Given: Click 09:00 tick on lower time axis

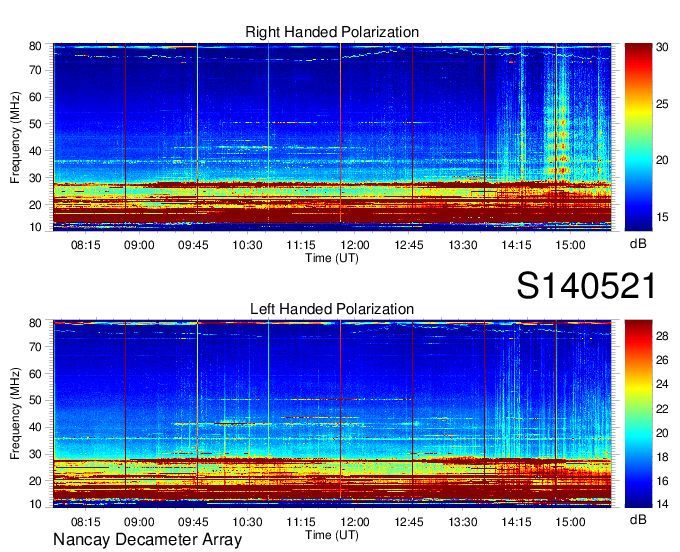Looking at the screenshot, I should pyautogui.click(x=139, y=522).
